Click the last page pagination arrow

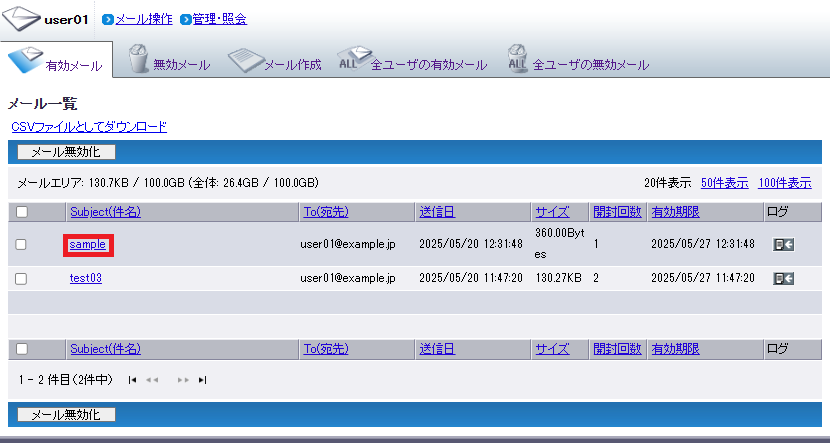(x=203, y=380)
